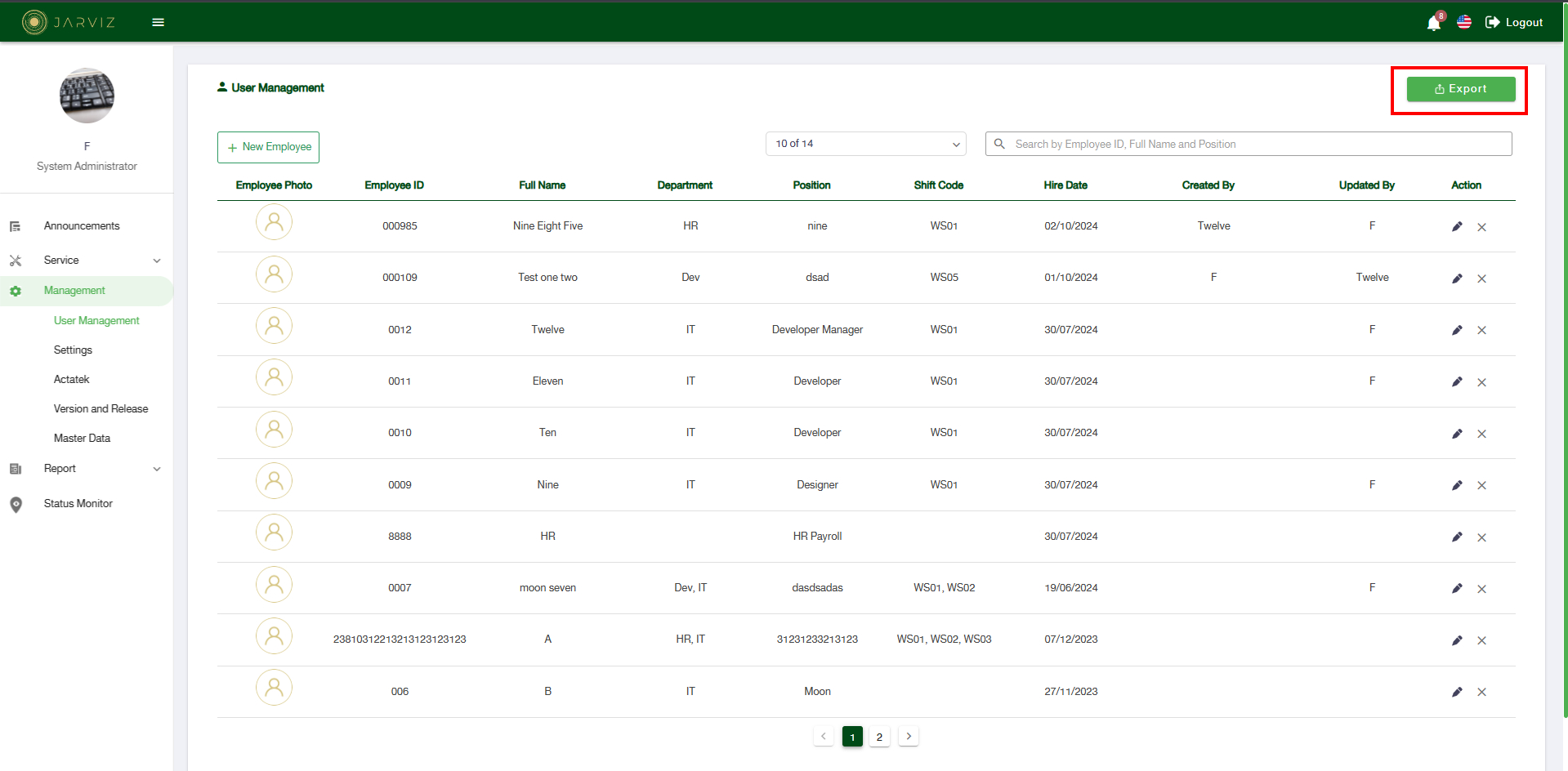The height and width of the screenshot is (771, 1568).
Task: Click edit pencil for employee 006
Action: click(1457, 692)
